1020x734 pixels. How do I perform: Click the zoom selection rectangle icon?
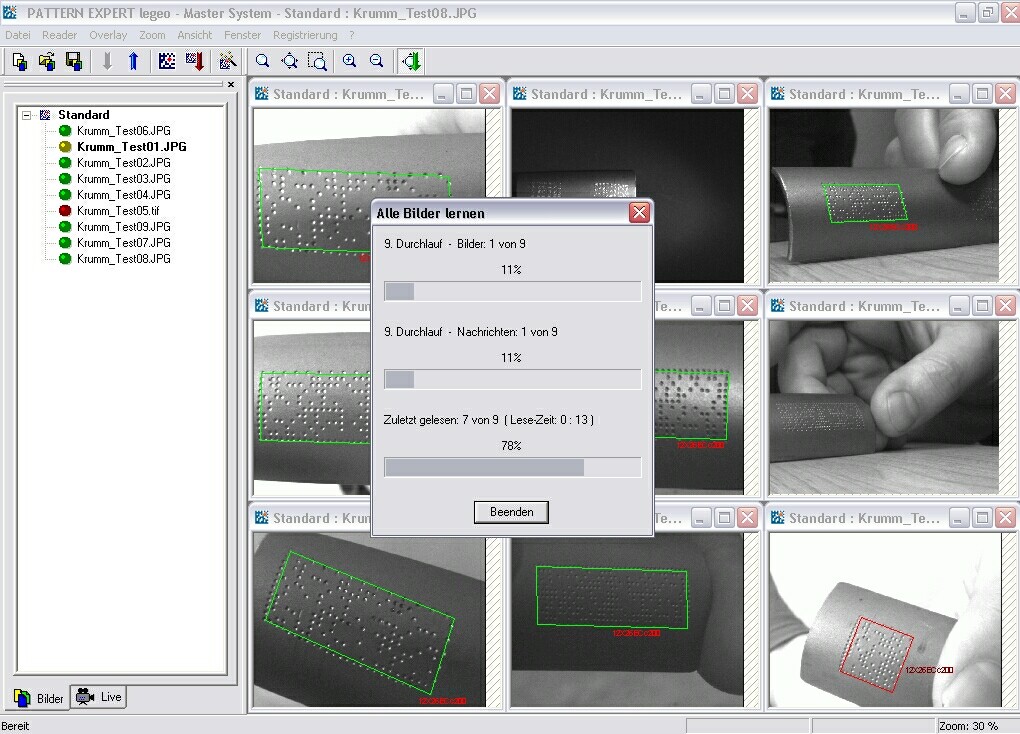pyautogui.click(x=317, y=61)
